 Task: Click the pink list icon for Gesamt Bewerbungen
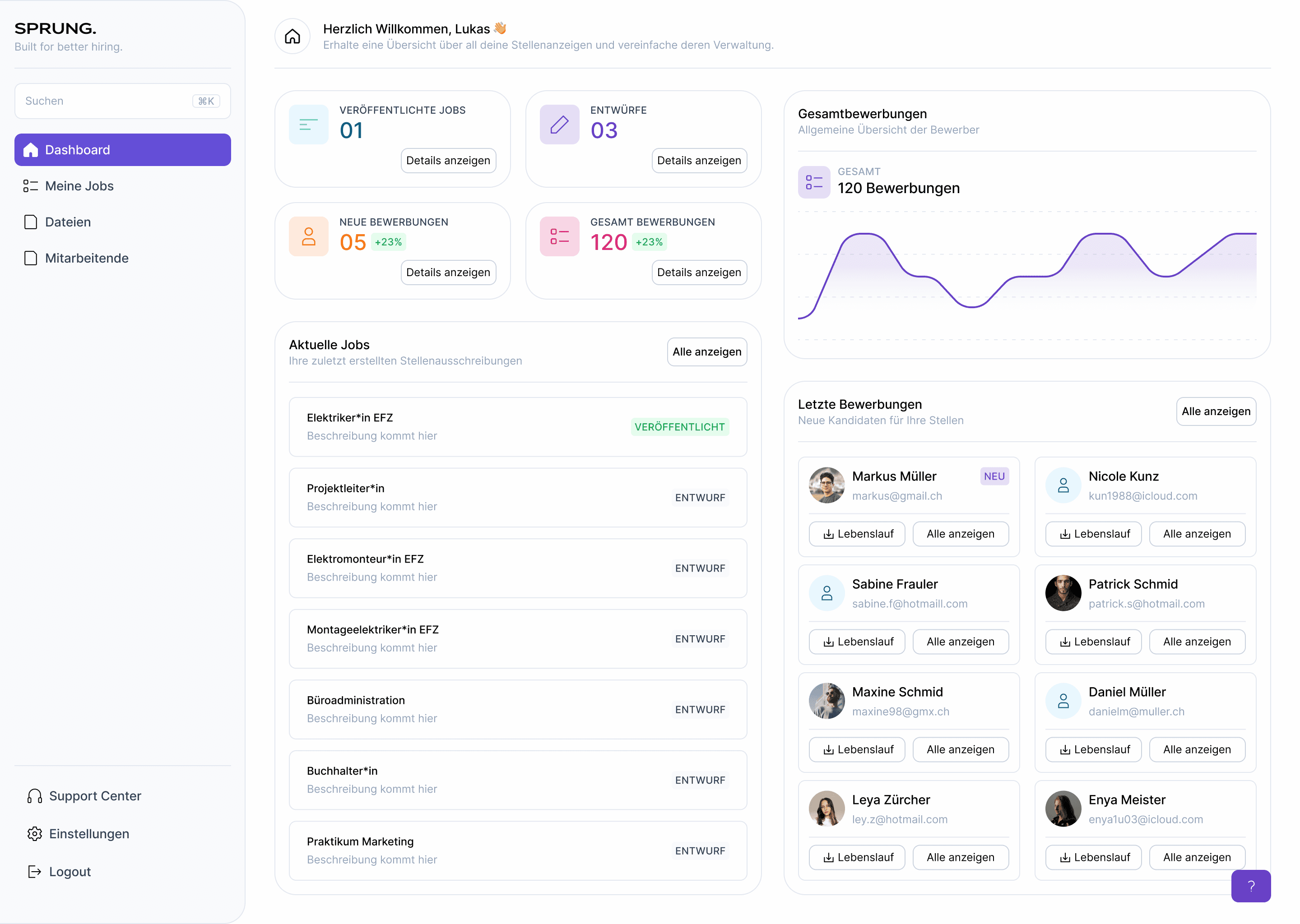pyautogui.click(x=559, y=237)
